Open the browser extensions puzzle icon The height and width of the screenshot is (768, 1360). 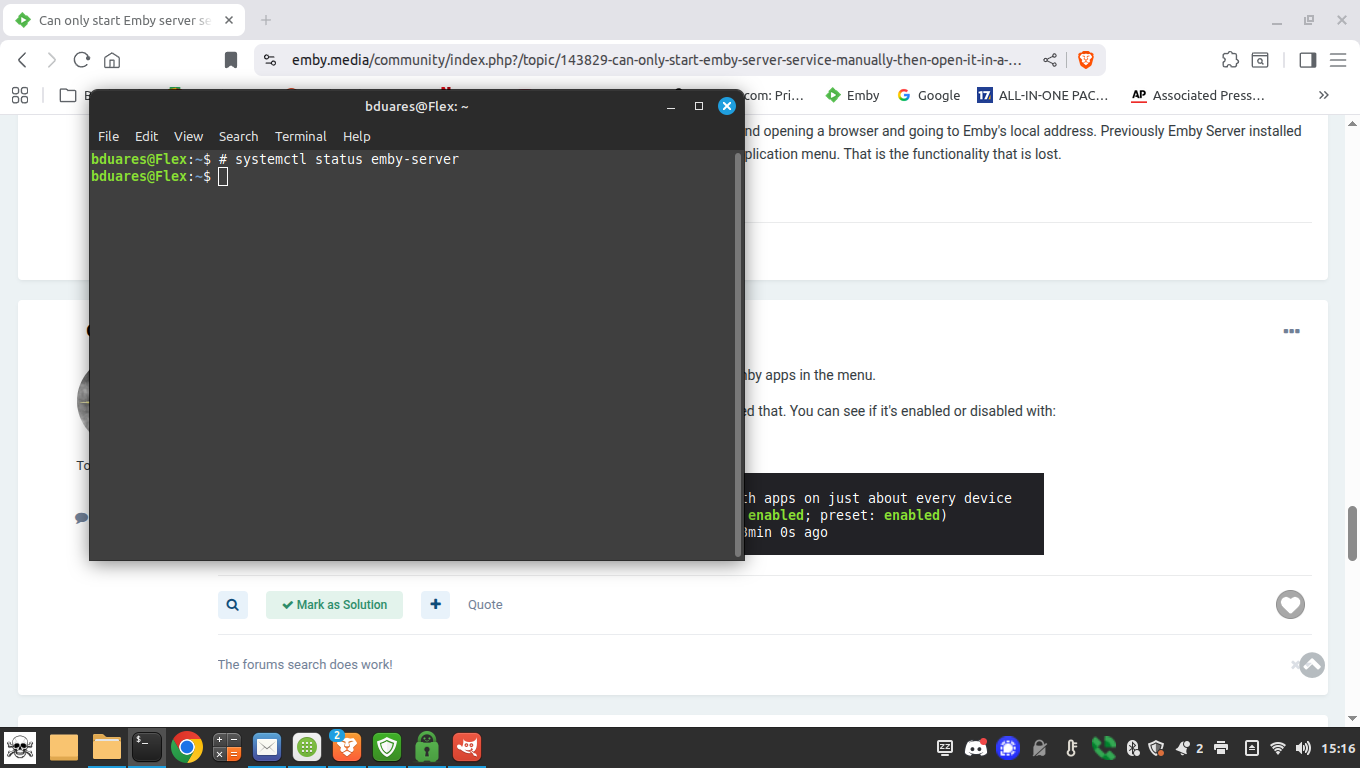tap(1230, 60)
